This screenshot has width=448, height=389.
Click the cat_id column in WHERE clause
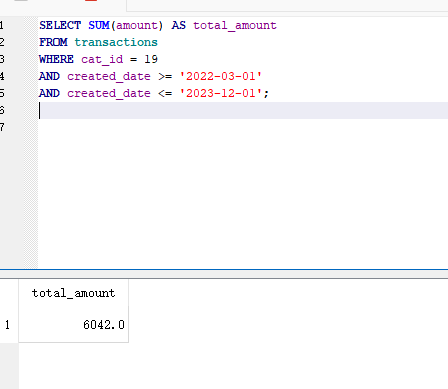tap(102, 59)
